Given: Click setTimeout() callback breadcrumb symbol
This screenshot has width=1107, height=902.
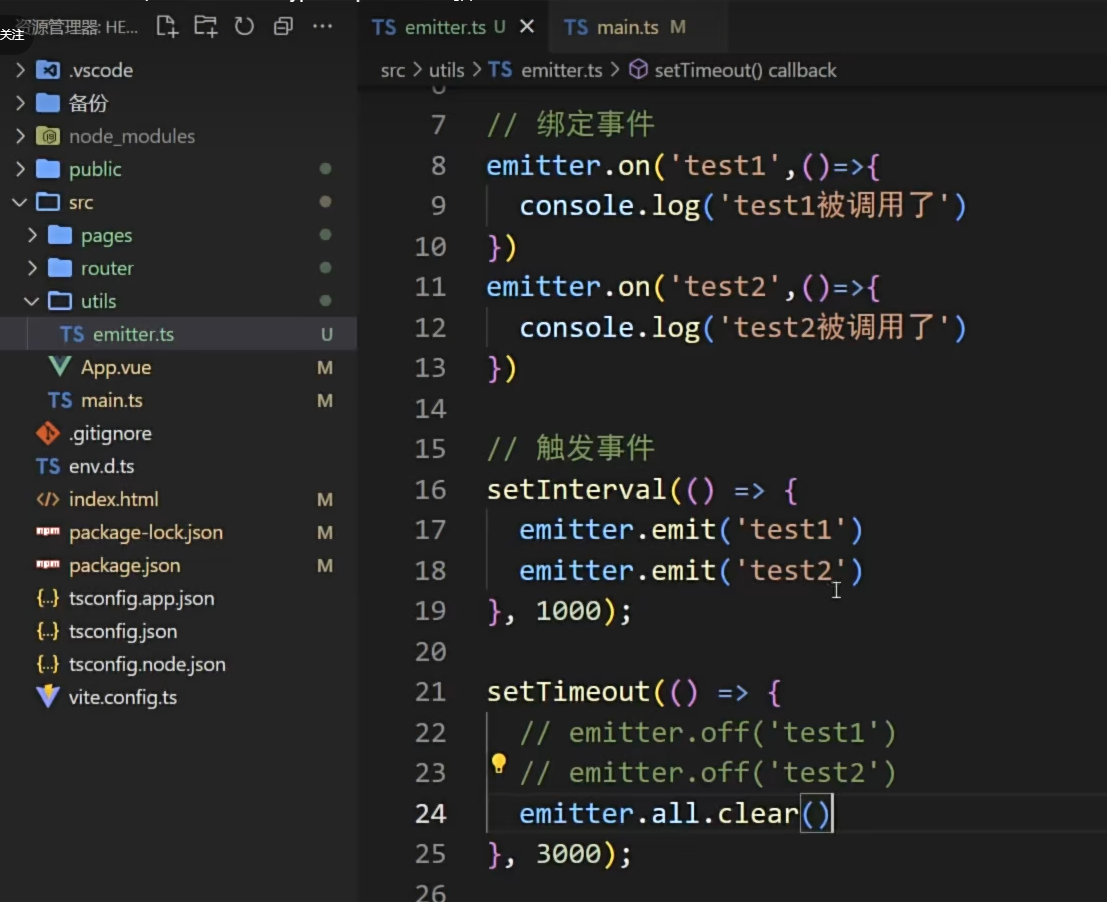Looking at the screenshot, I should point(744,70).
